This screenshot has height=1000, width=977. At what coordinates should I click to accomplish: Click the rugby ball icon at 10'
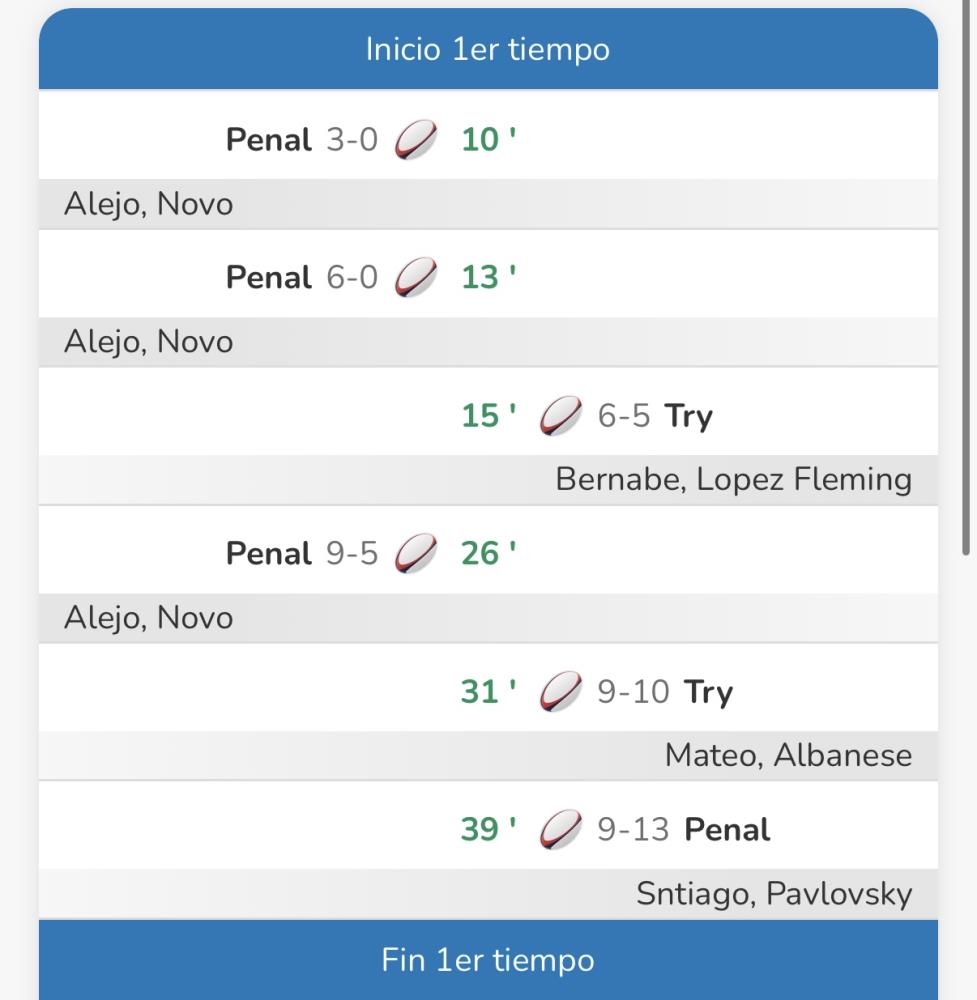tap(416, 140)
